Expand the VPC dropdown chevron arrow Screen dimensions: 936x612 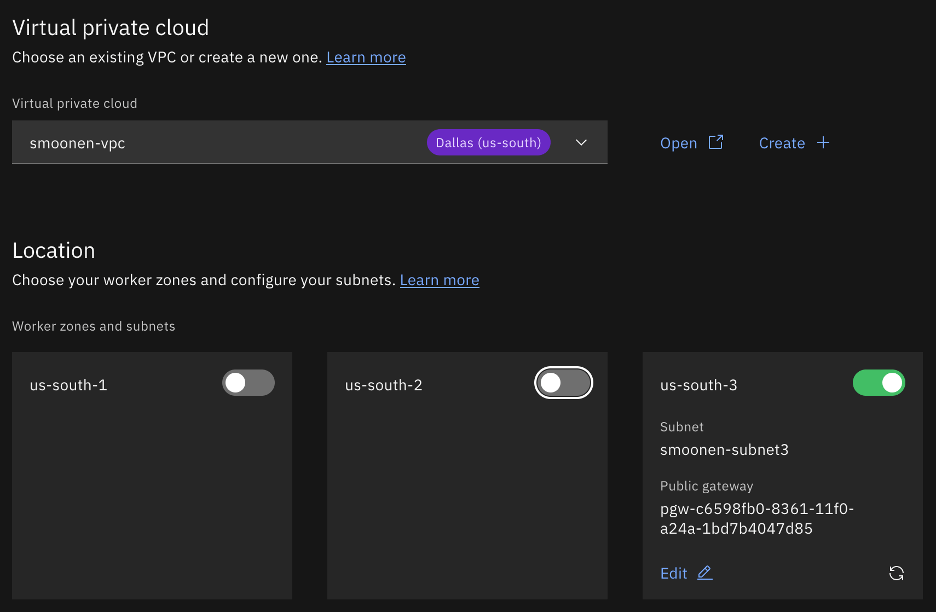pyautogui.click(x=581, y=143)
